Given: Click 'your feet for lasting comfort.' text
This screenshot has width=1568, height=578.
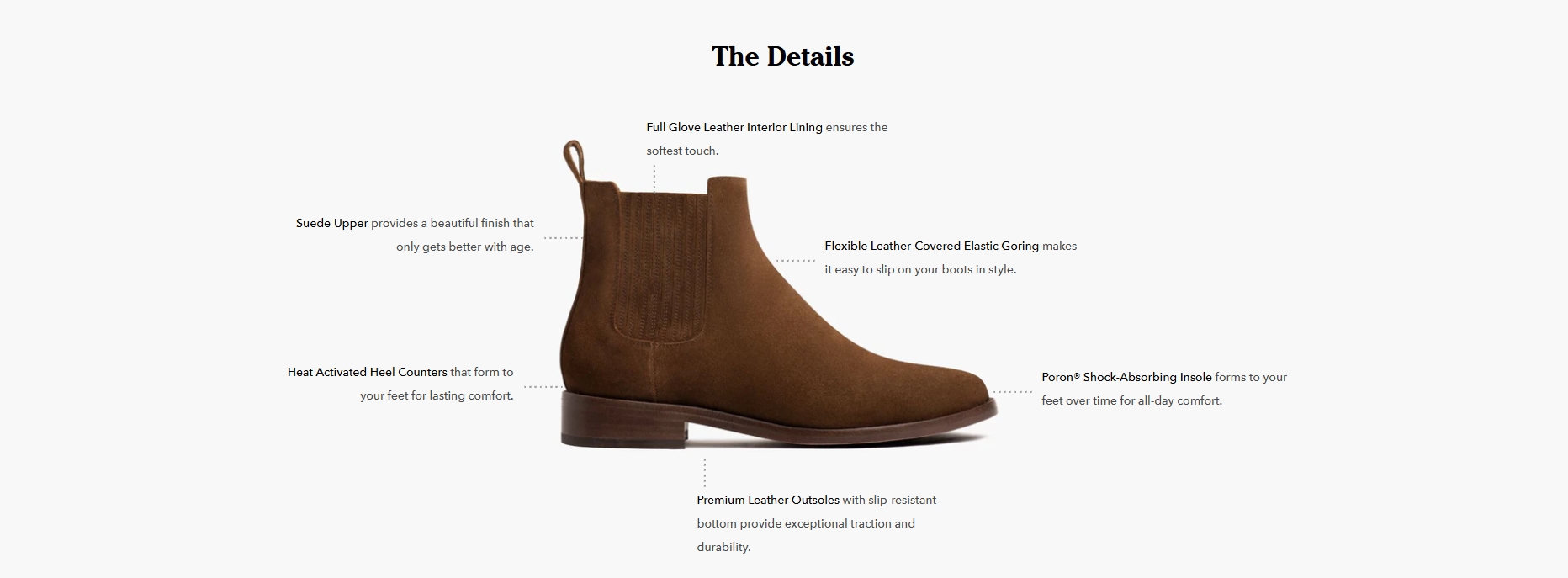Looking at the screenshot, I should [x=437, y=395].
